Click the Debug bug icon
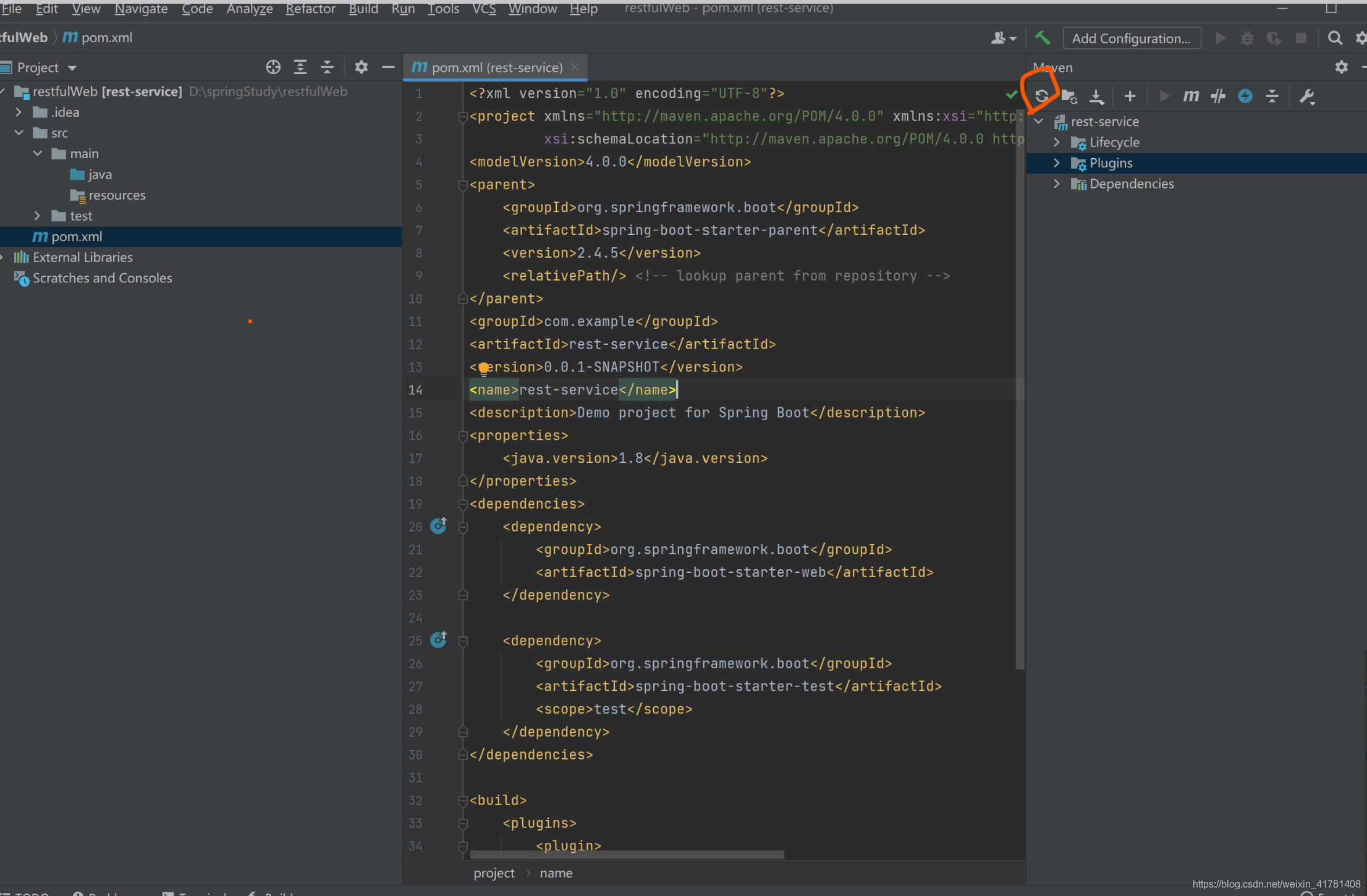The image size is (1367, 896). [x=1247, y=38]
